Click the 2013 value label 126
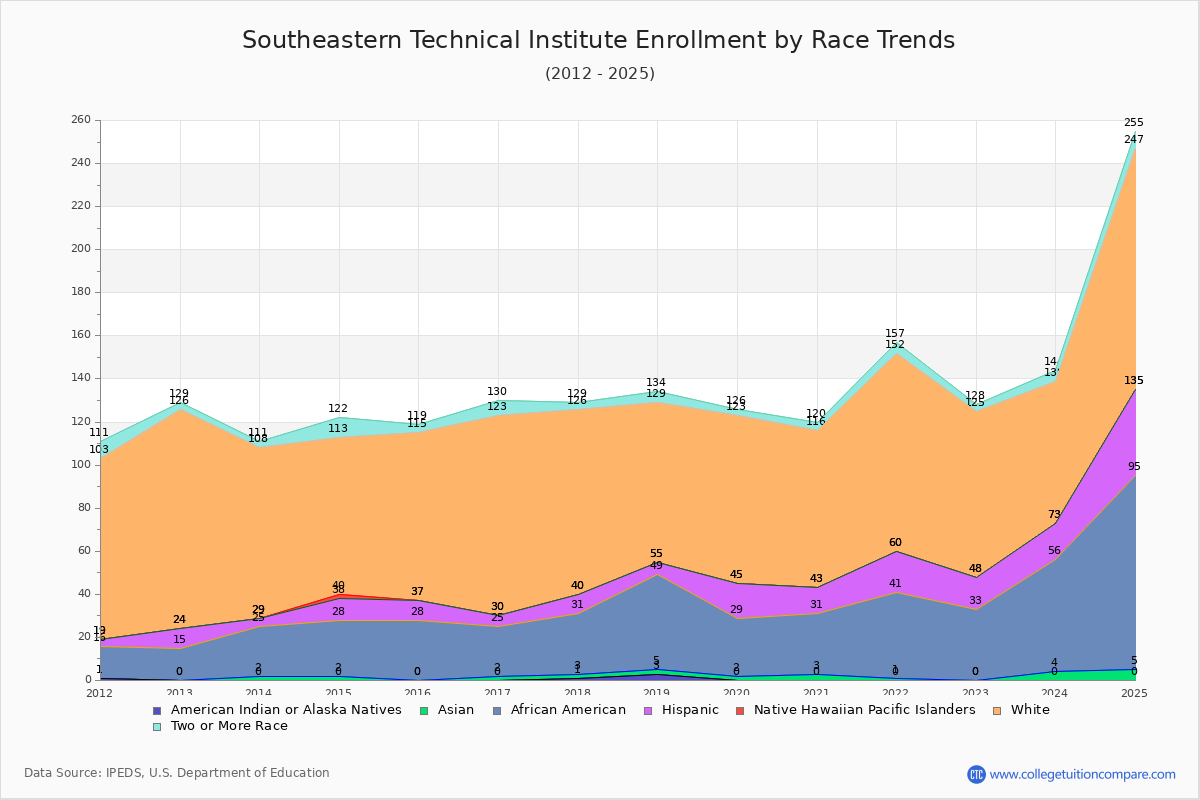 [x=179, y=401]
